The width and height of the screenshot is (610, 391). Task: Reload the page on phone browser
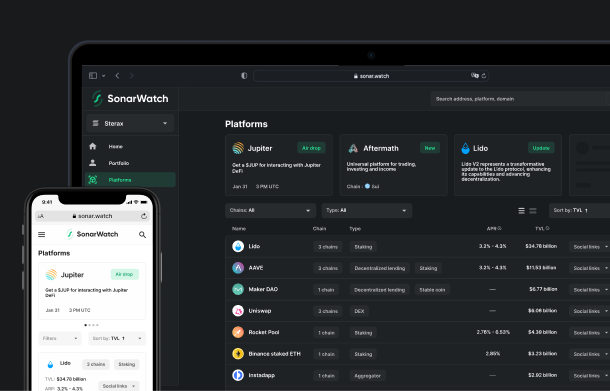pyautogui.click(x=144, y=216)
